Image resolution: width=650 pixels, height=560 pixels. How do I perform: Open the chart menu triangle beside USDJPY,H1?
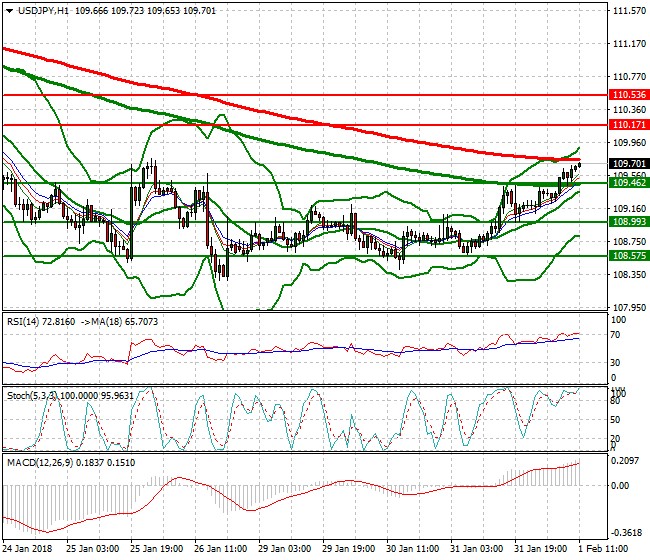click(x=10, y=11)
